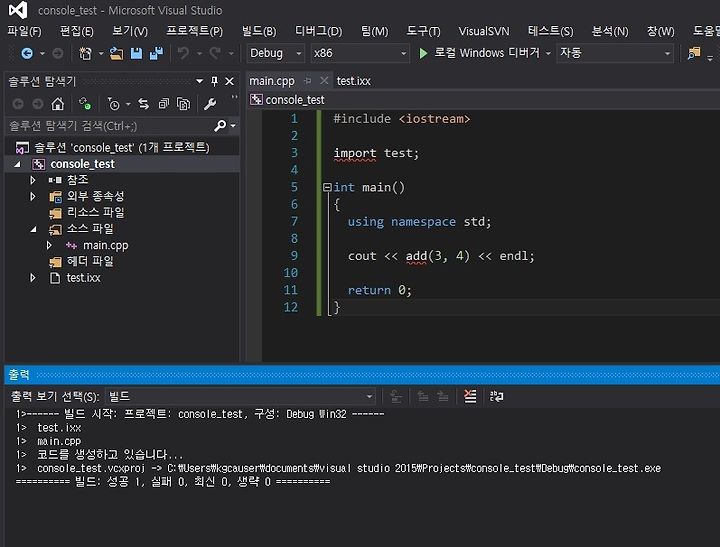Click the Navigate Backward toolbar arrow

tap(27, 53)
